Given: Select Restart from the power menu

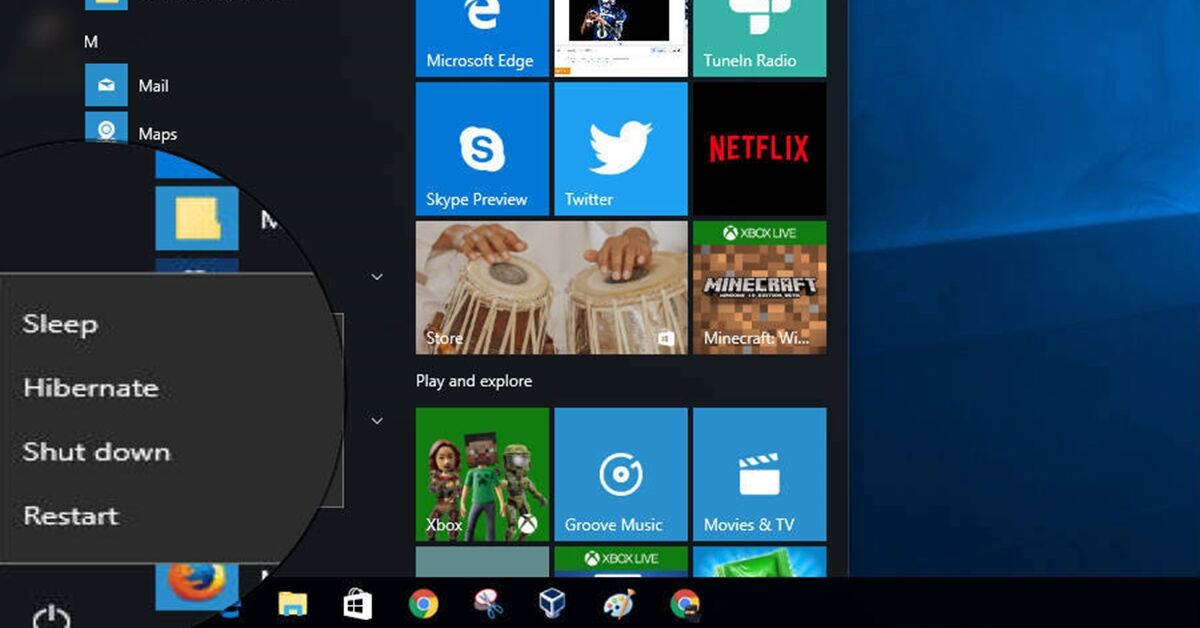Looking at the screenshot, I should pos(71,516).
